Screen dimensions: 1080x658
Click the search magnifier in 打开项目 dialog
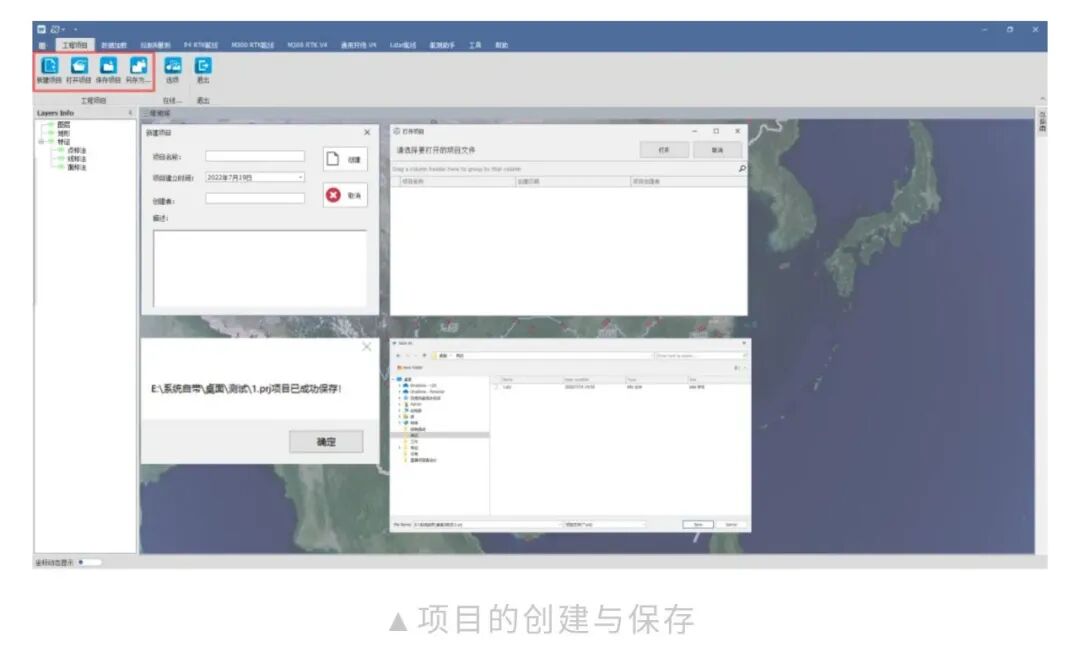[742, 169]
